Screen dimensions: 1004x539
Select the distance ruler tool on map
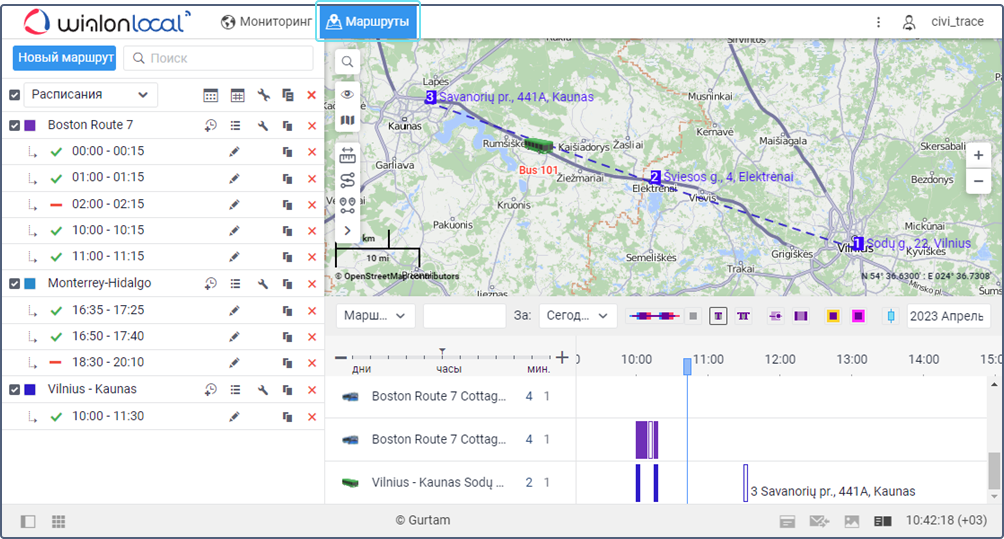pos(347,155)
